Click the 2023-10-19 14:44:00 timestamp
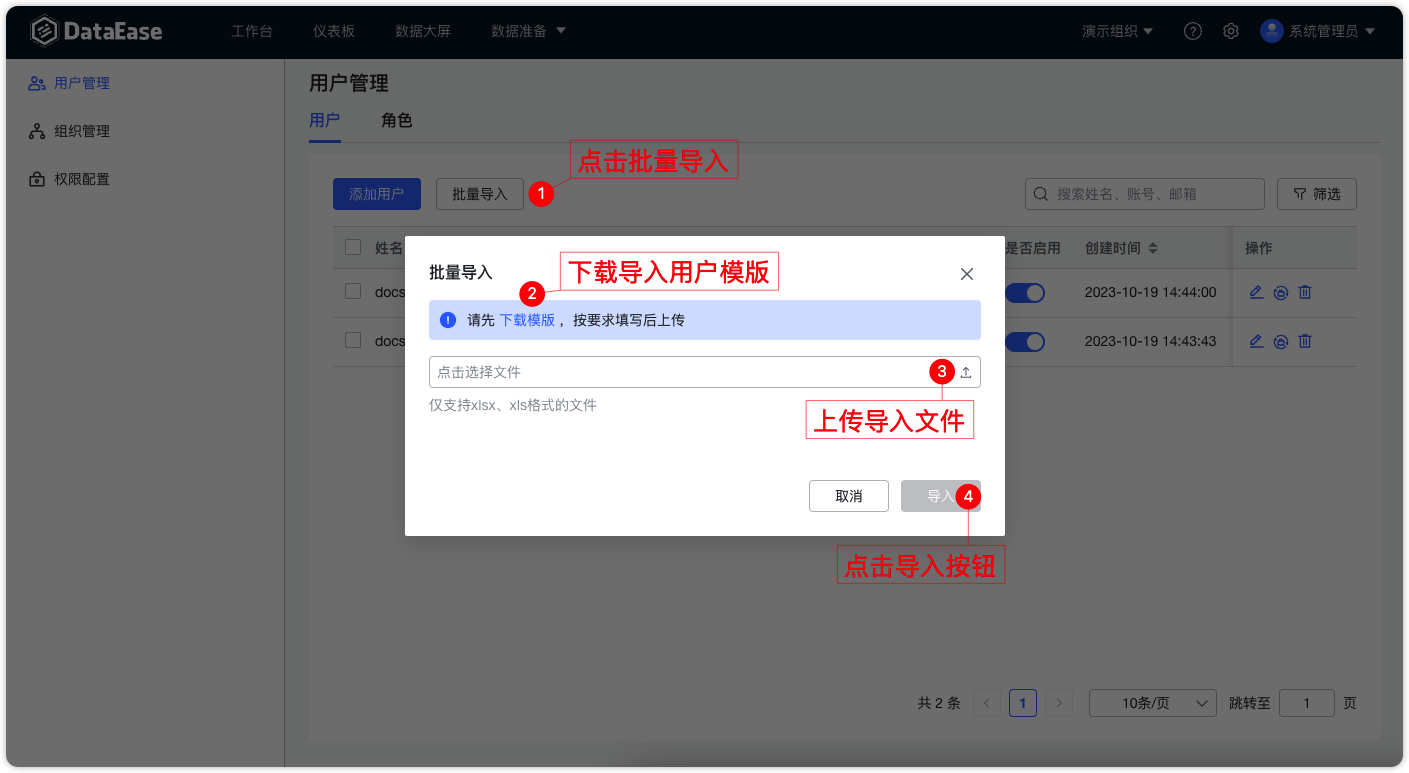The height and width of the screenshot is (773, 1409). (x=1151, y=292)
